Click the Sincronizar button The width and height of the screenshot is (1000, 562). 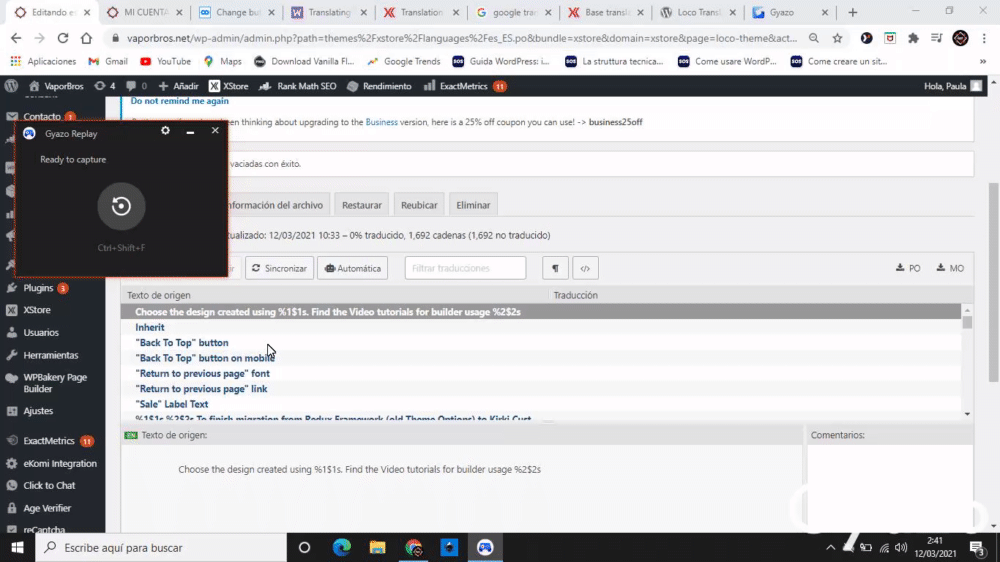point(279,269)
